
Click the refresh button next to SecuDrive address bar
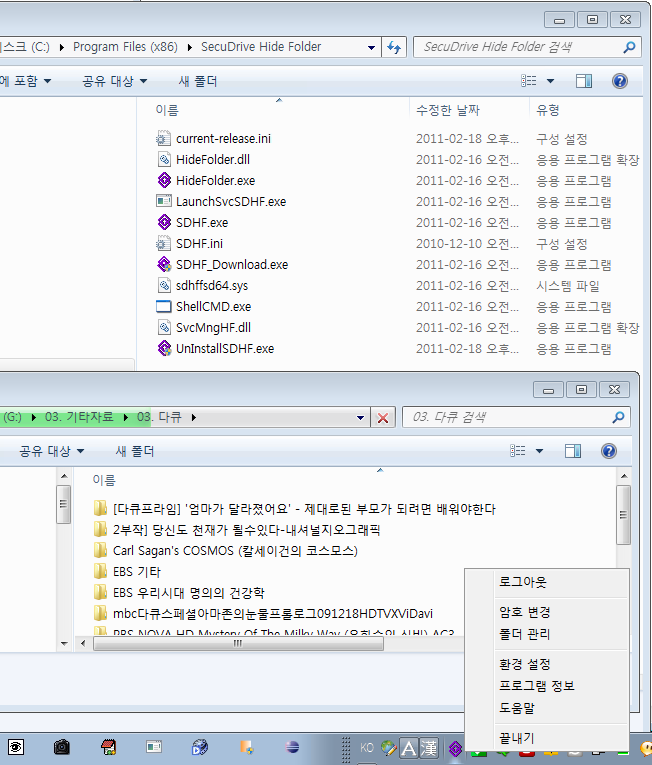pos(394,47)
